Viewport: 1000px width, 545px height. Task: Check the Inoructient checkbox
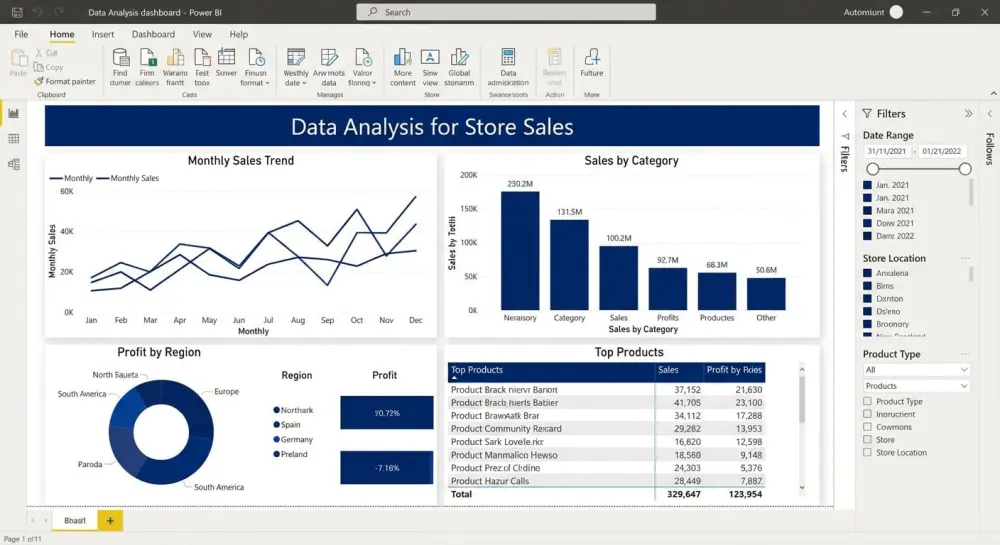coord(867,414)
